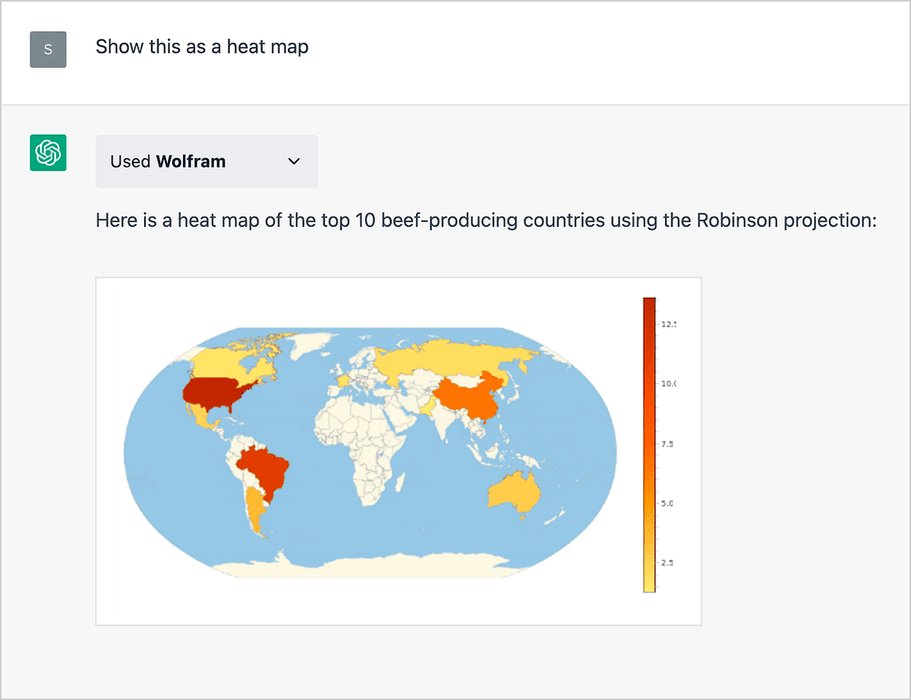Click the user avatar with letter S
Viewport: 911px width, 700px height.
(48, 49)
